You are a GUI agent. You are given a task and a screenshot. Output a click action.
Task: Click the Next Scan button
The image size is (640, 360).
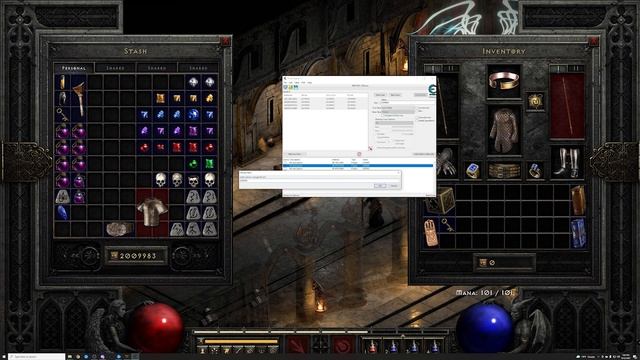[x=396, y=95]
